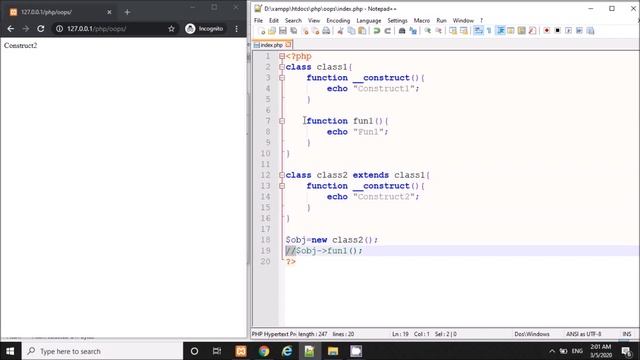Open the Encoding menu
Viewport: 640px width, 360px height.
[x=338, y=20]
